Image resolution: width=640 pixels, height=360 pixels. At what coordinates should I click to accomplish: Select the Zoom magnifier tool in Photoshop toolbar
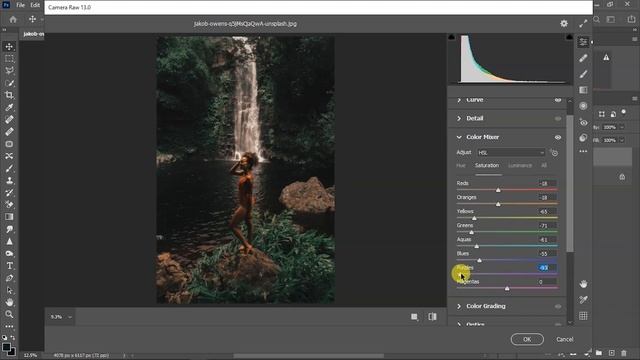click(9, 314)
